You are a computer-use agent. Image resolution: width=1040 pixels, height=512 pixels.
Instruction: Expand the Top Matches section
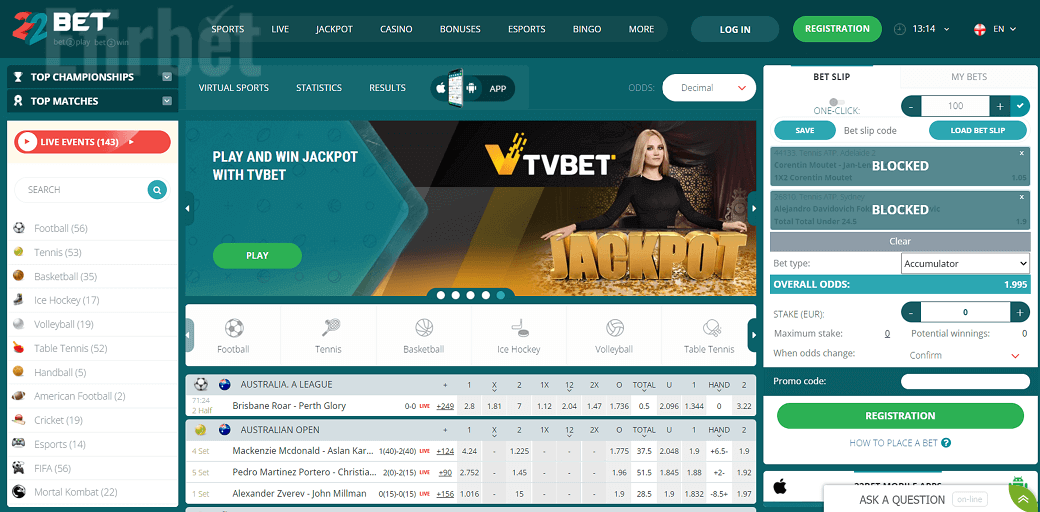point(167,101)
